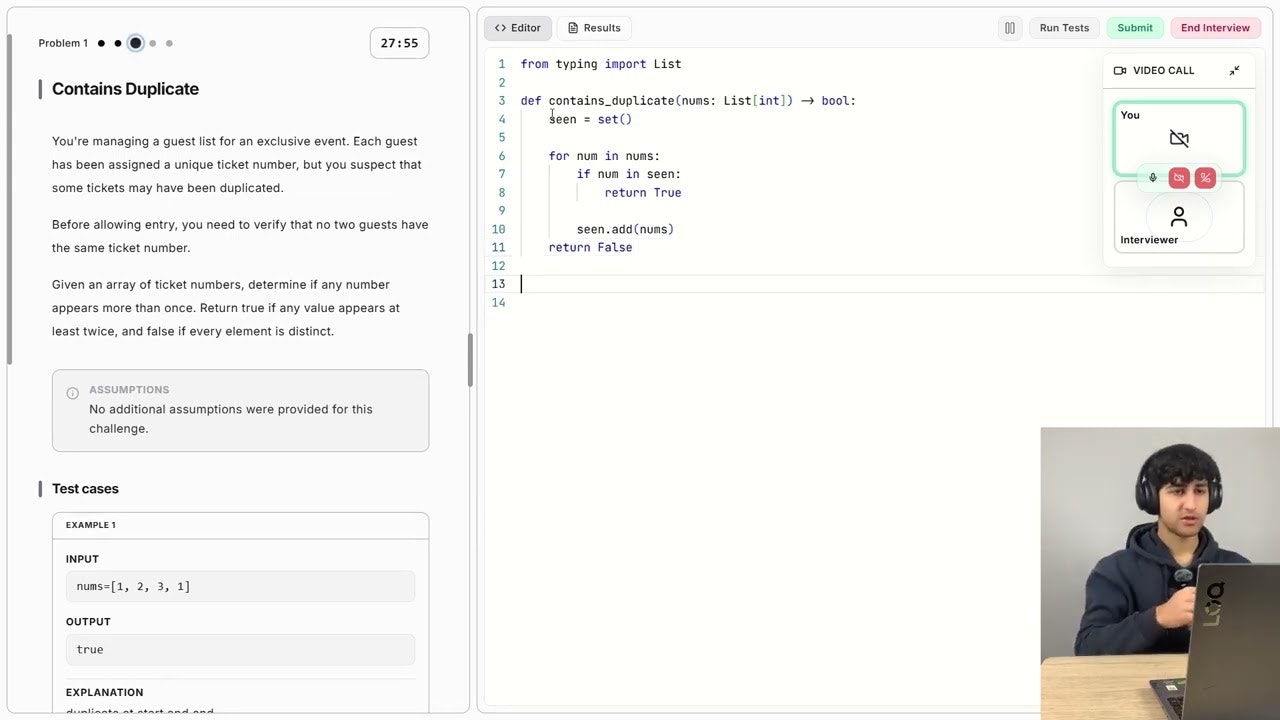Viewport: 1280px width, 720px height.
Task: Click the info icon in Assumptions box
Action: [72, 393]
